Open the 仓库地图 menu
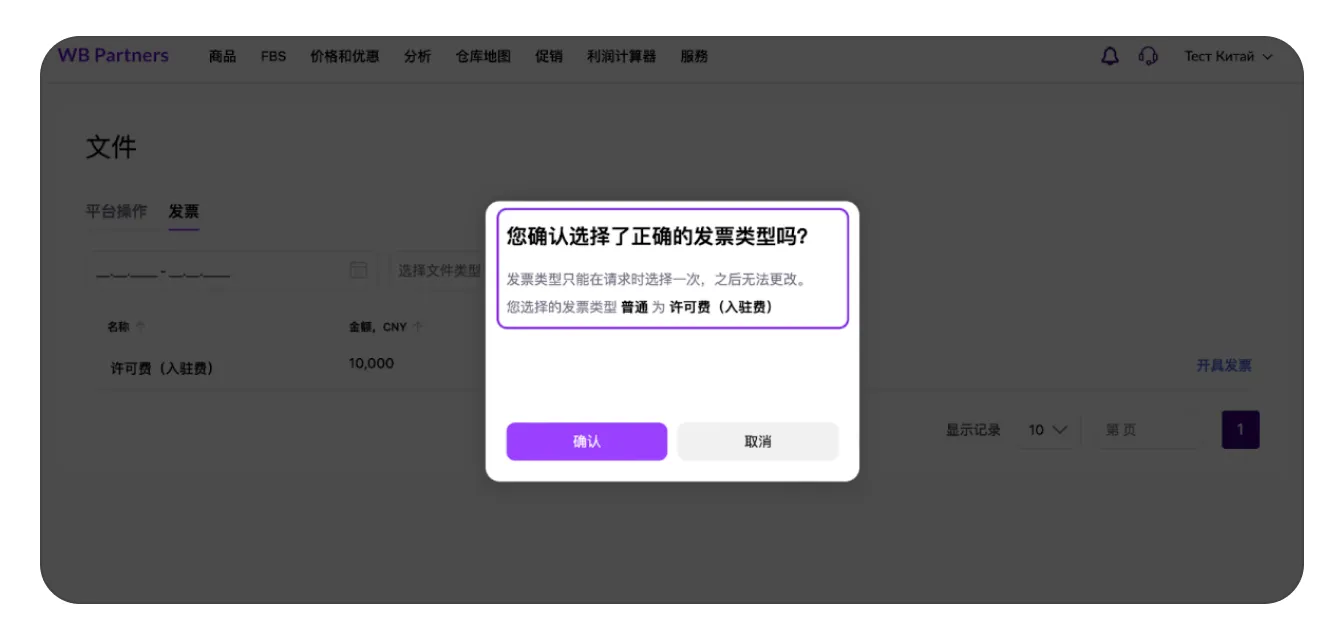This screenshot has height=640, width=1344. tap(483, 56)
